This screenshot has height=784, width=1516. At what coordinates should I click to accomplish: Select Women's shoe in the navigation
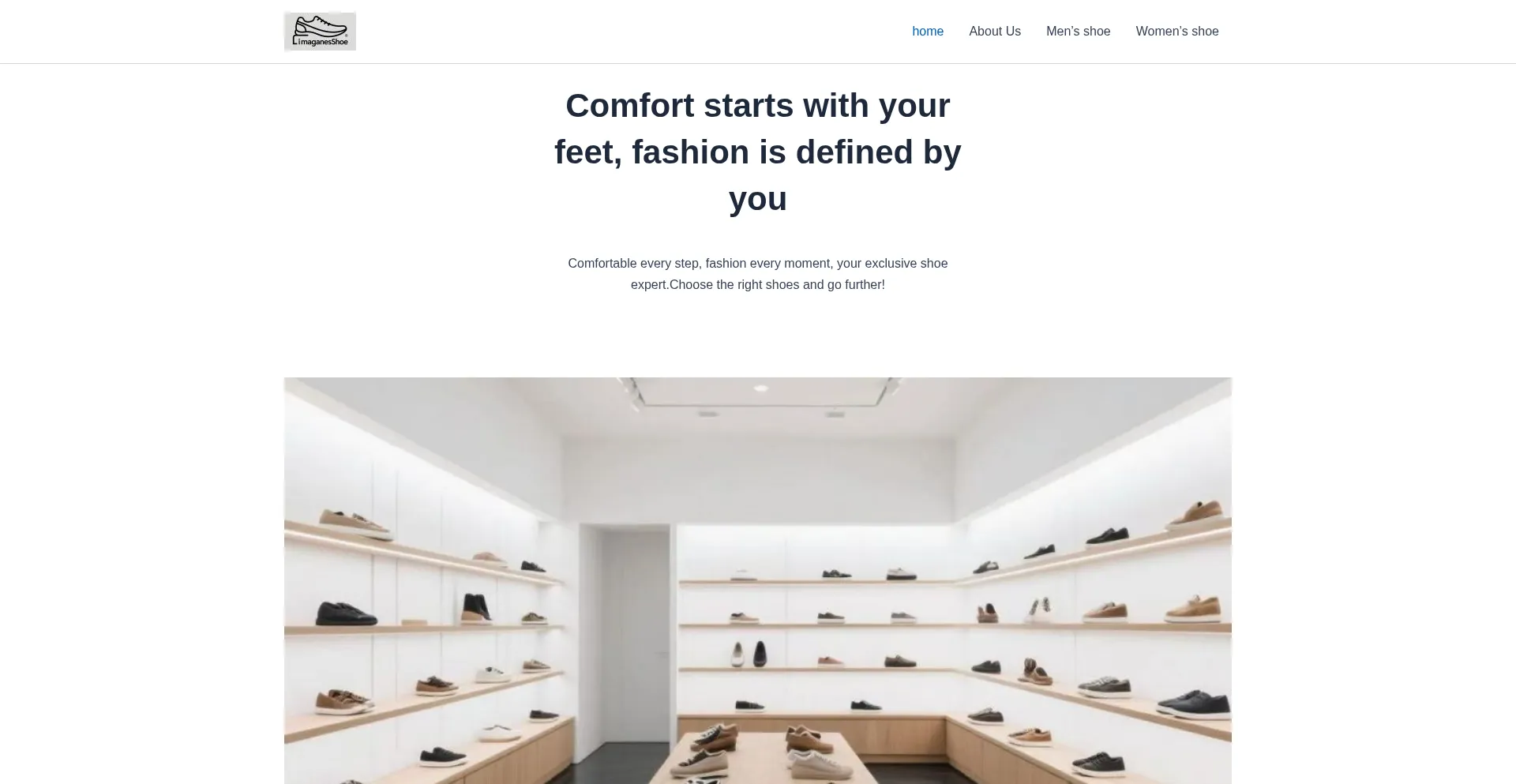click(x=1177, y=32)
